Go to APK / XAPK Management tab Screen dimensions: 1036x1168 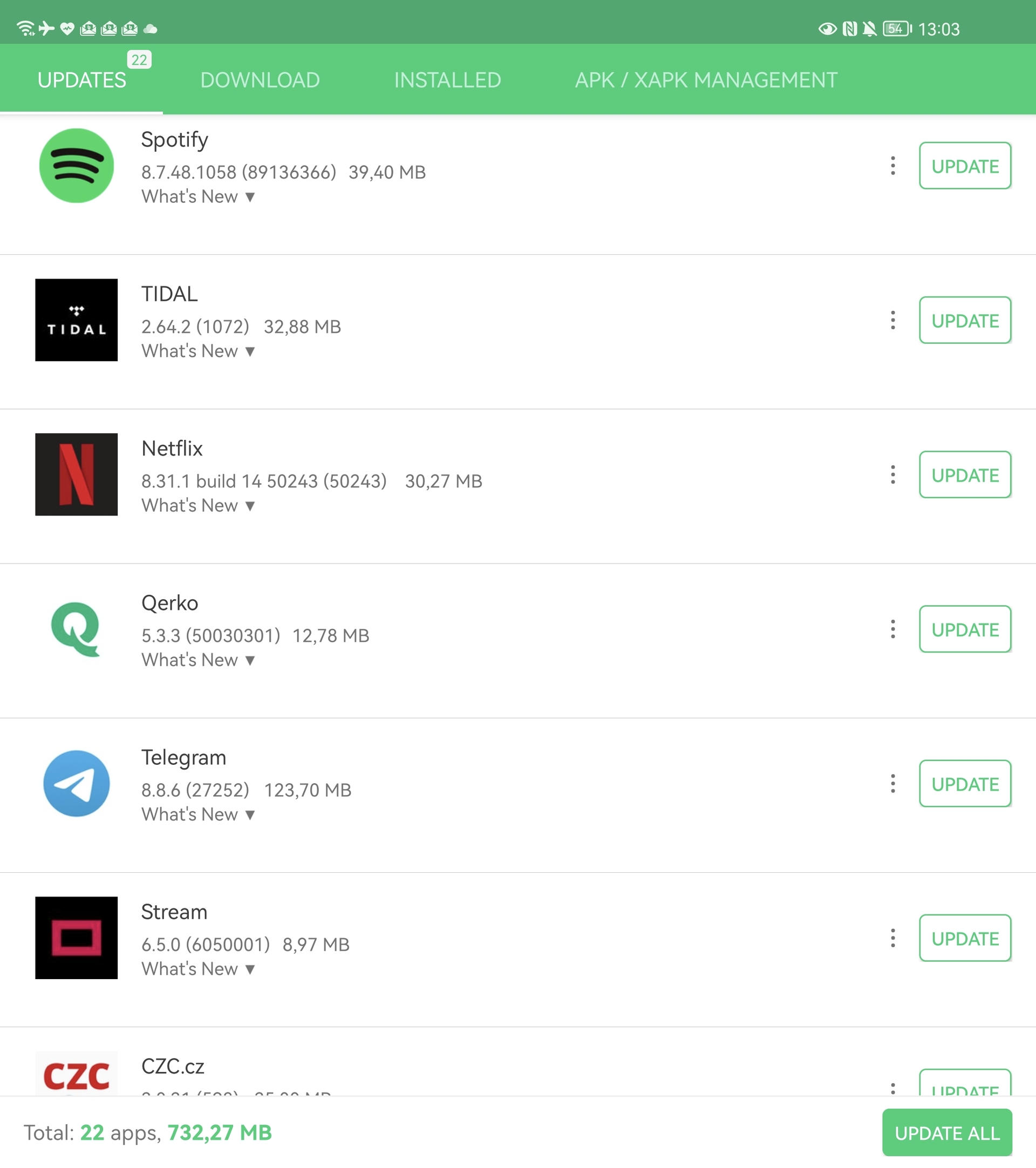[706, 80]
